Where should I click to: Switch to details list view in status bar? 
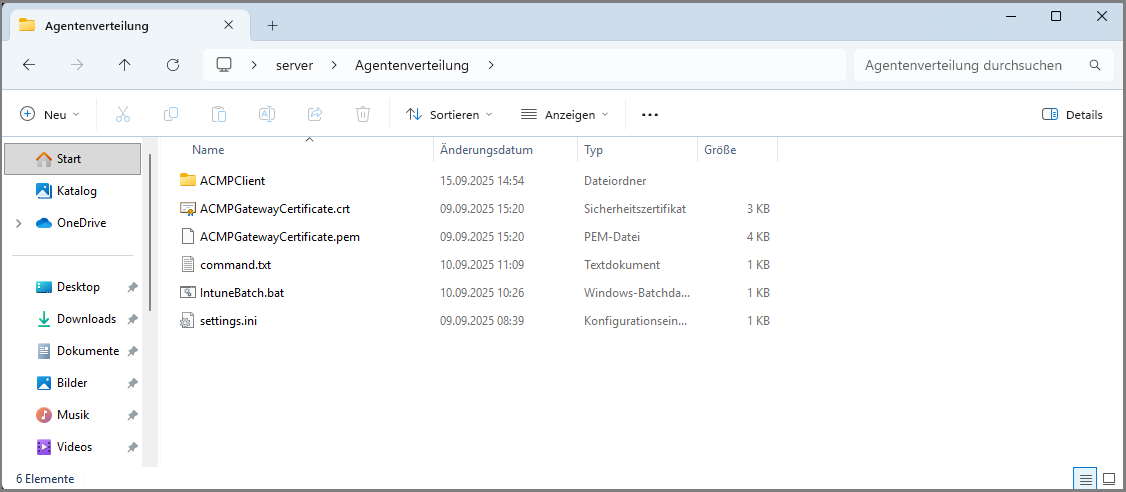coord(1084,479)
